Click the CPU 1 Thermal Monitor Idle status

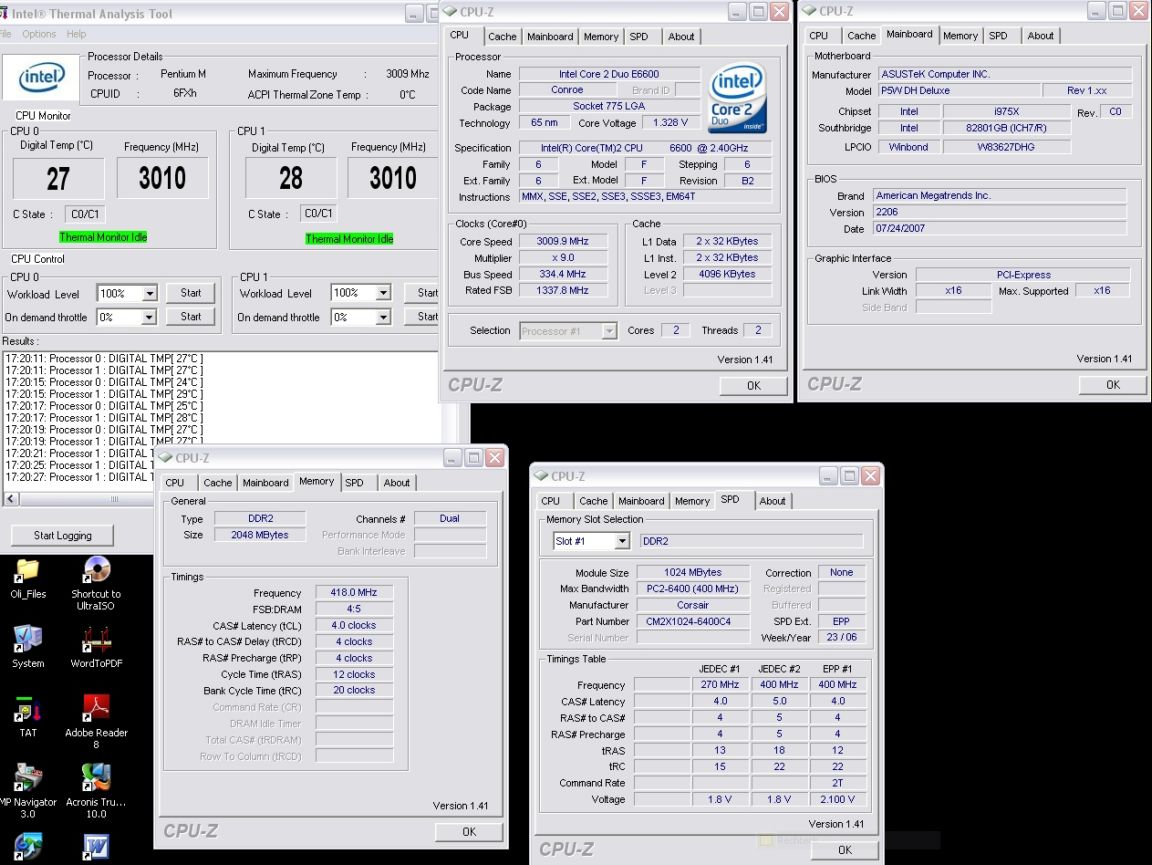coord(349,239)
